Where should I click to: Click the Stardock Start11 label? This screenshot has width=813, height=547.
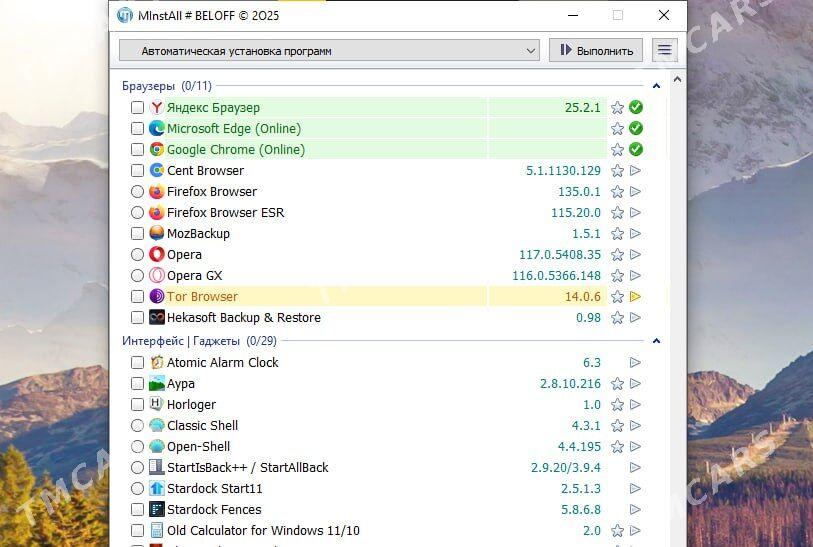[x=215, y=488]
